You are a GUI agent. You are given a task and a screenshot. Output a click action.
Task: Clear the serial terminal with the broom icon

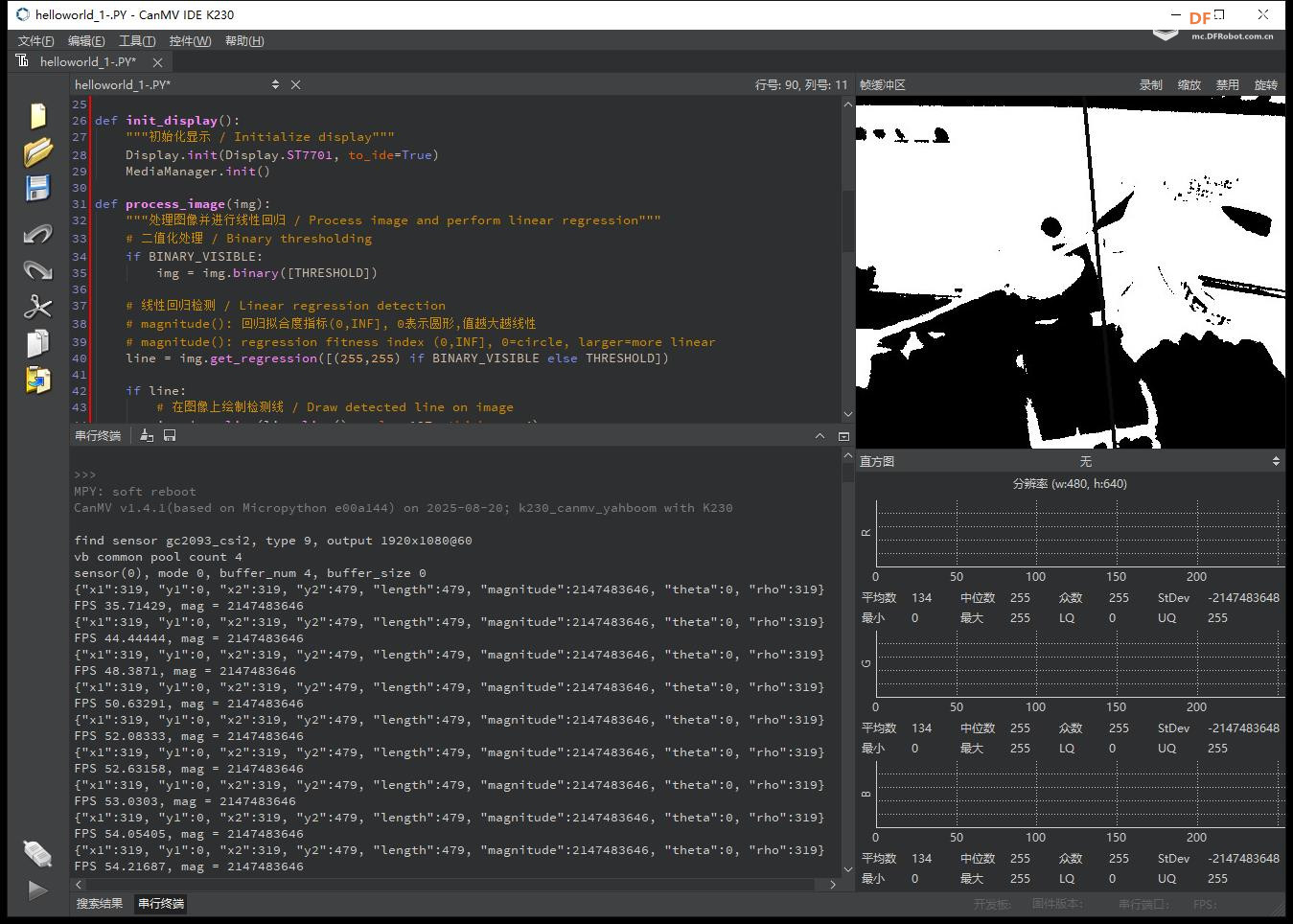(x=147, y=435)
